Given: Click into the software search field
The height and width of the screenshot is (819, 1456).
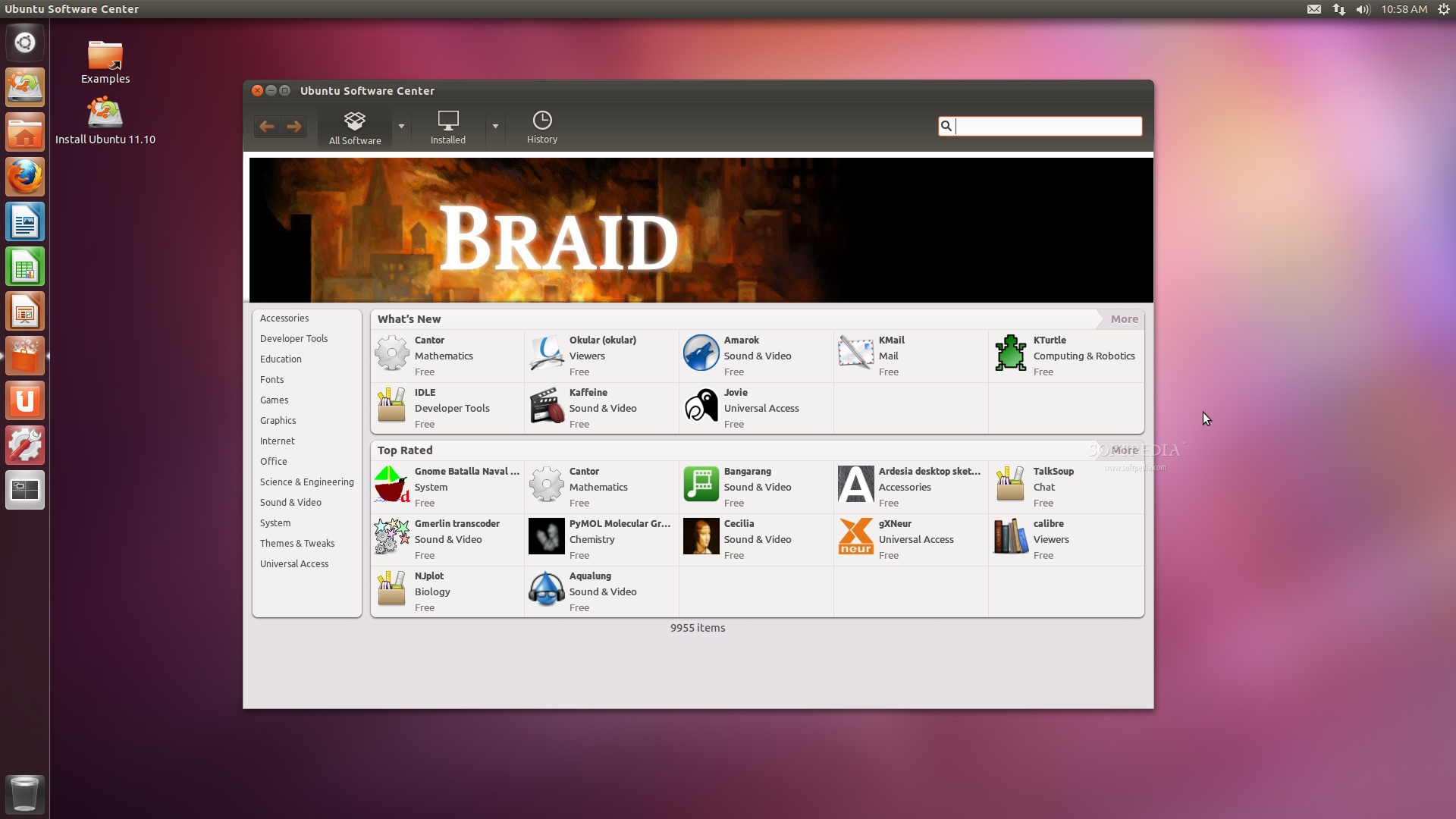Looking at the screenshot, I should tap(1040, 126).
